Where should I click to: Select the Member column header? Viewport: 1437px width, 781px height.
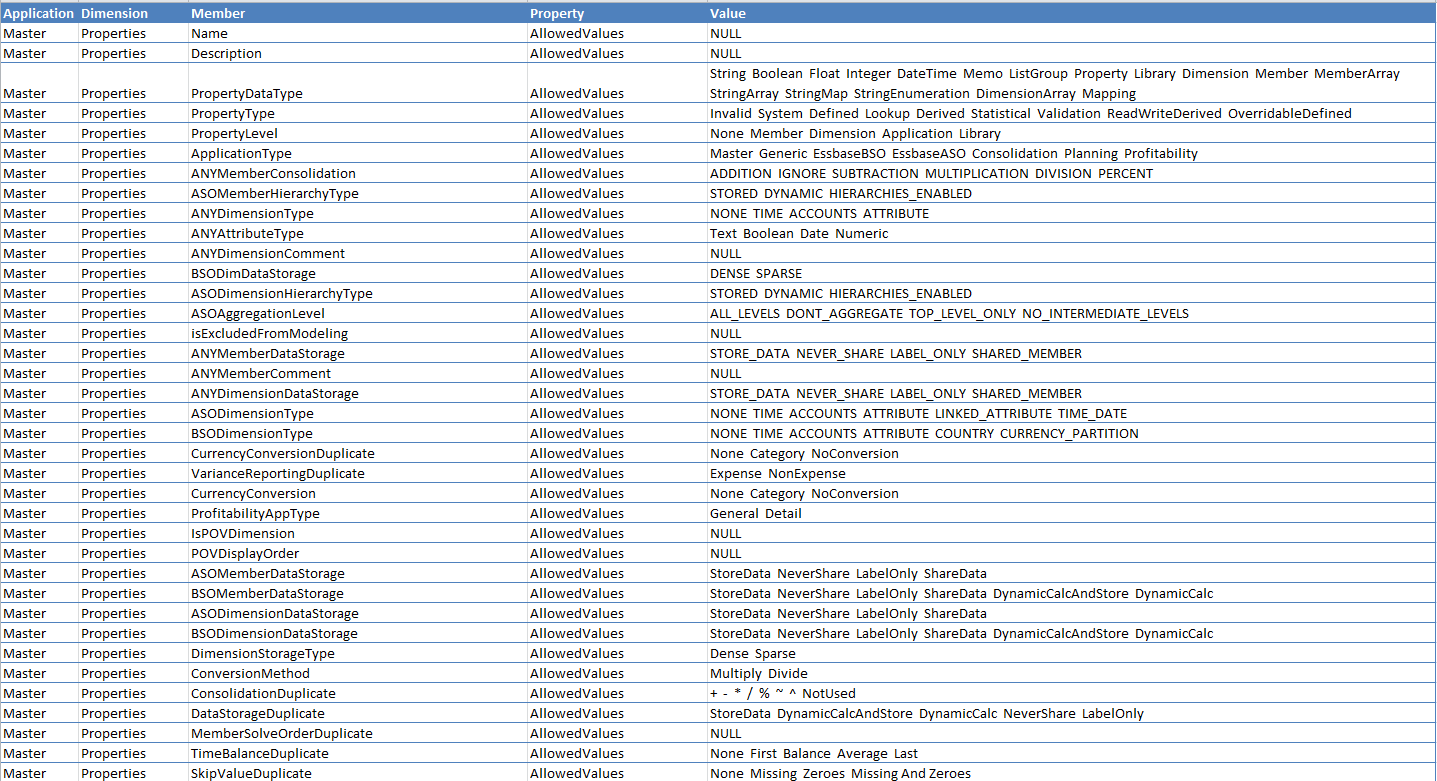[357, 14]
